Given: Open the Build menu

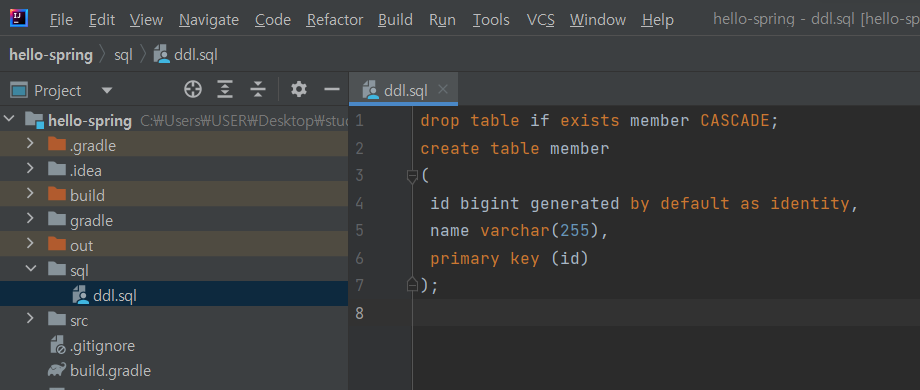Looking at the screenshot, I should tap(395, 20).
